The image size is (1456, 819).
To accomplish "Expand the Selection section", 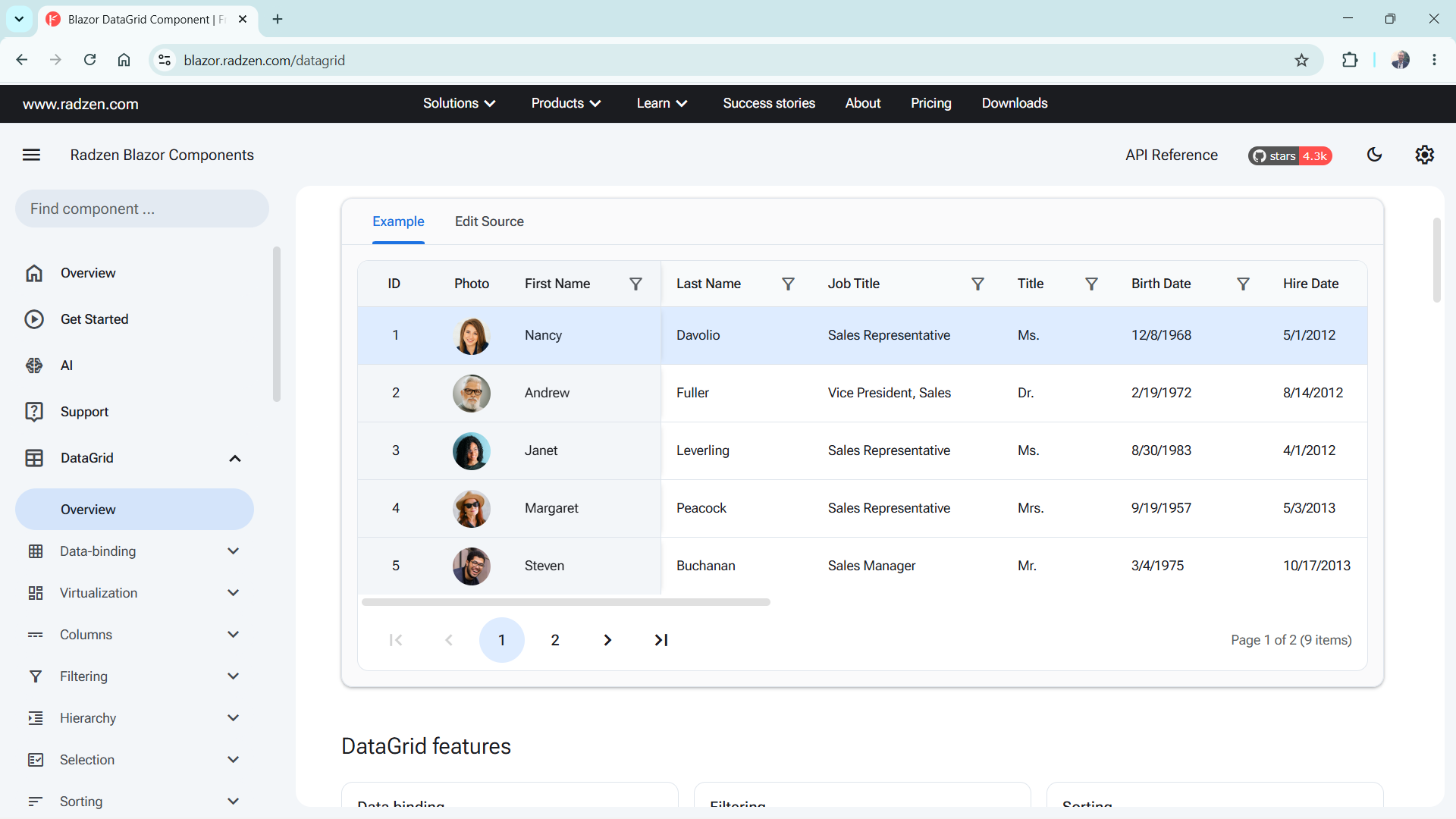I will coord(234,760).
